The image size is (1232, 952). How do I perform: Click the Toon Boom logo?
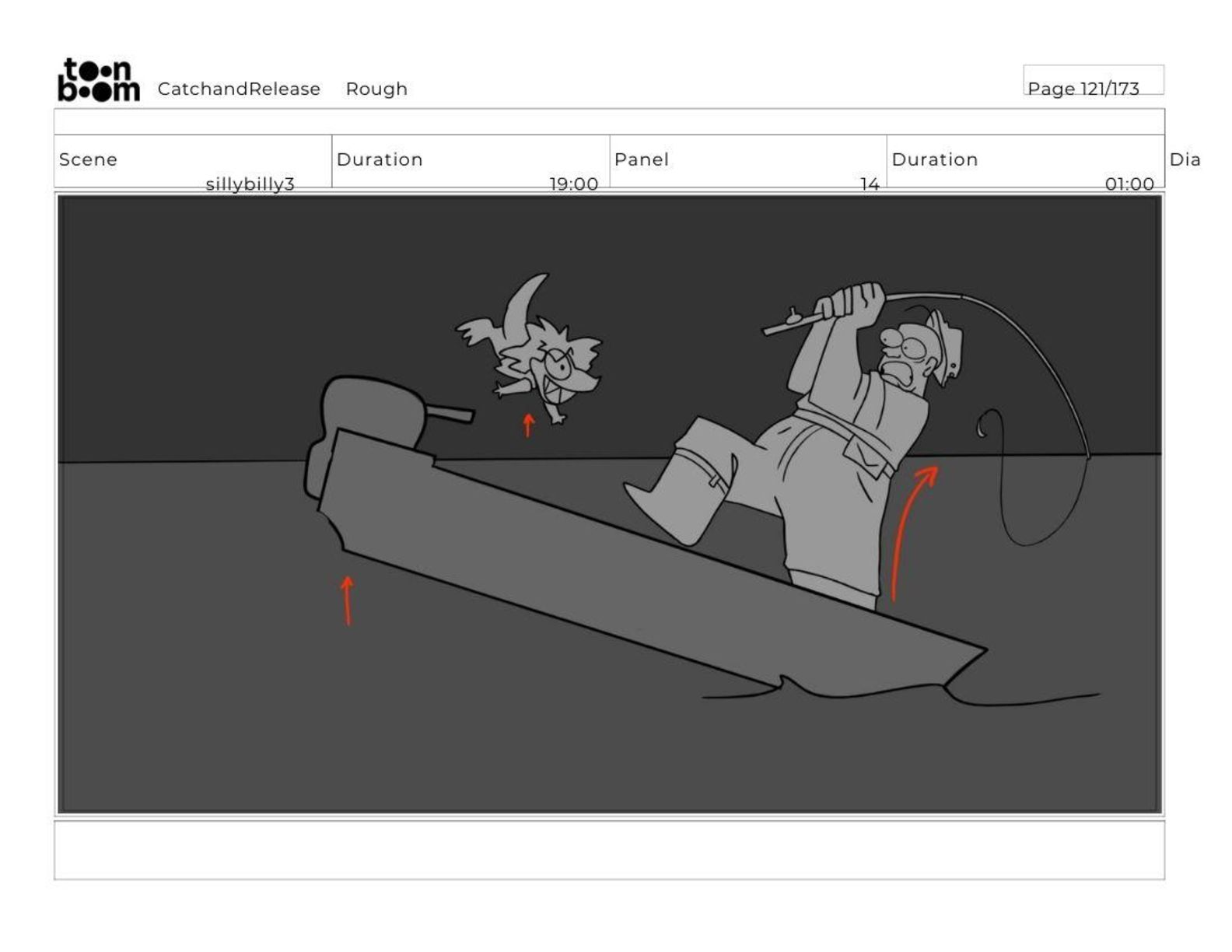(x=99, y=79)
